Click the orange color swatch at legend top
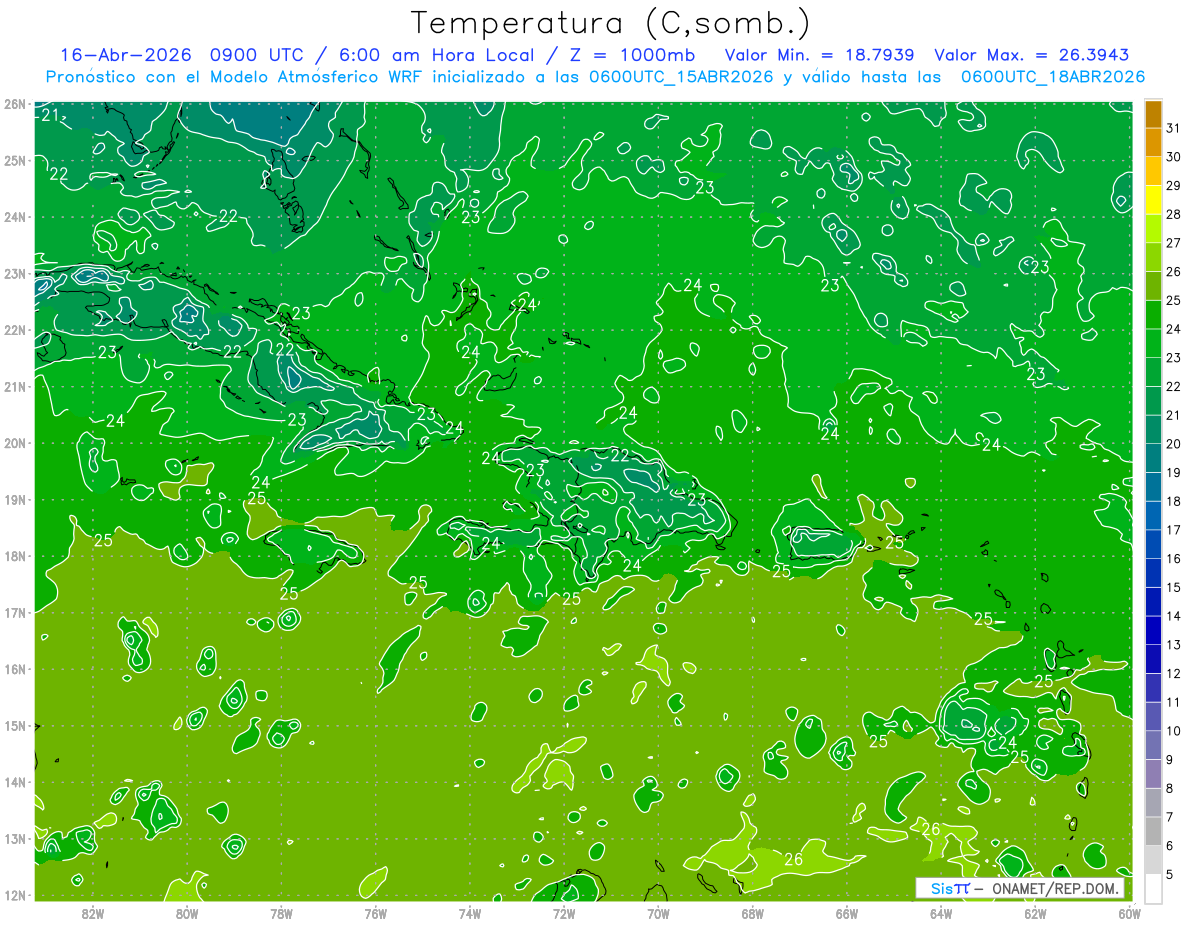The image size is (1200, 927). coord(1153,114)
